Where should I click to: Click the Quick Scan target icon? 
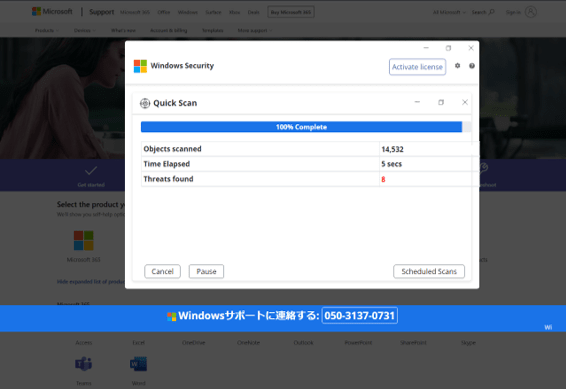coord(145,103)
